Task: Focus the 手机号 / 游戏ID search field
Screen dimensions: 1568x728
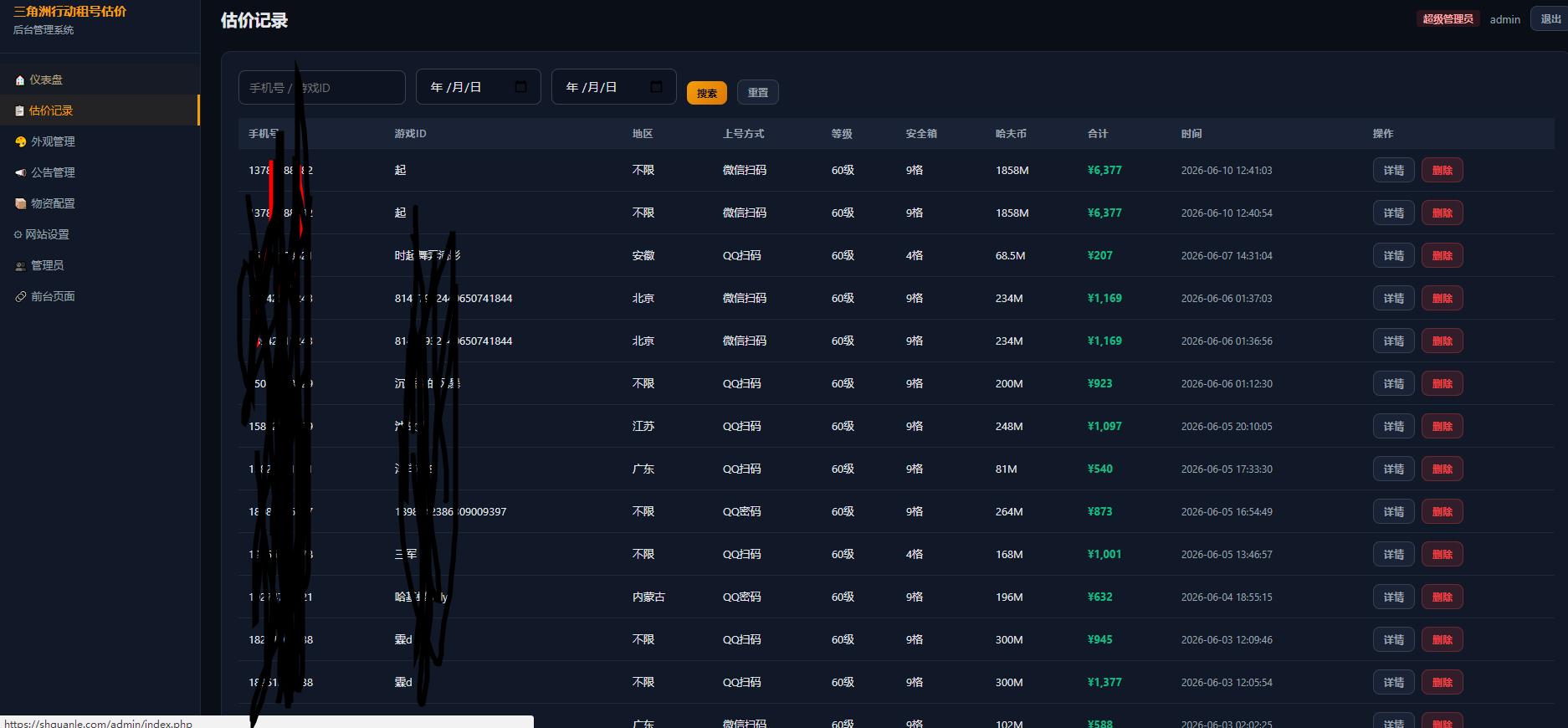Action: point(322,87)
